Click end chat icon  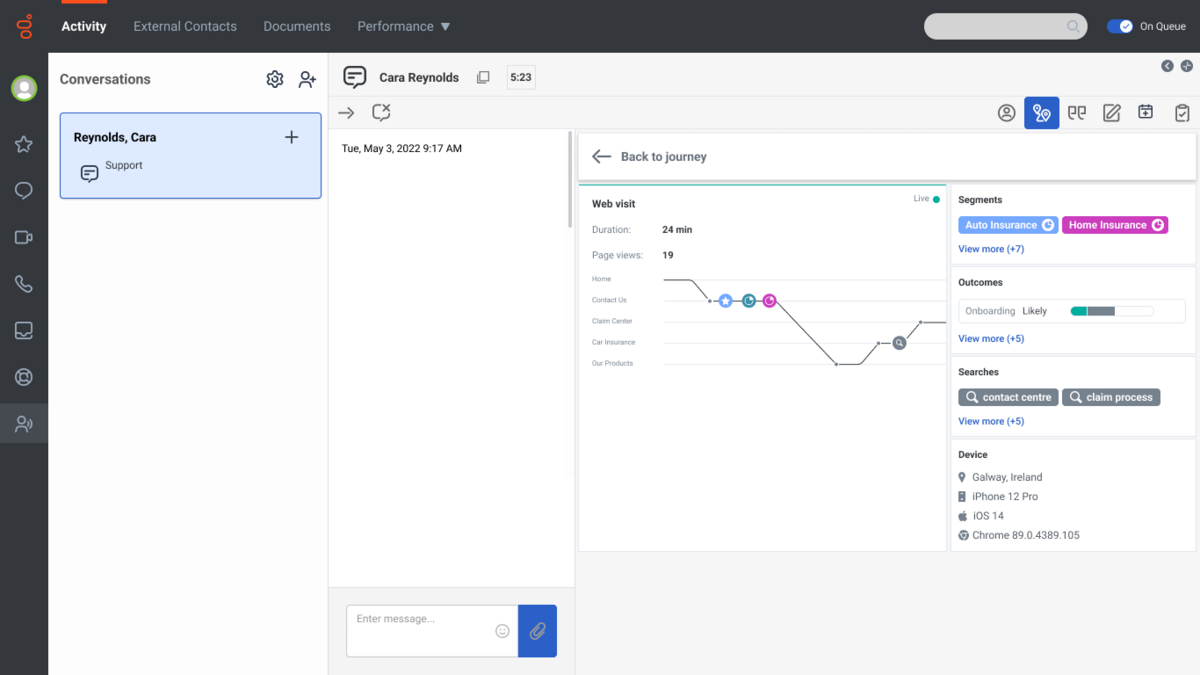(x=381, y=113)
